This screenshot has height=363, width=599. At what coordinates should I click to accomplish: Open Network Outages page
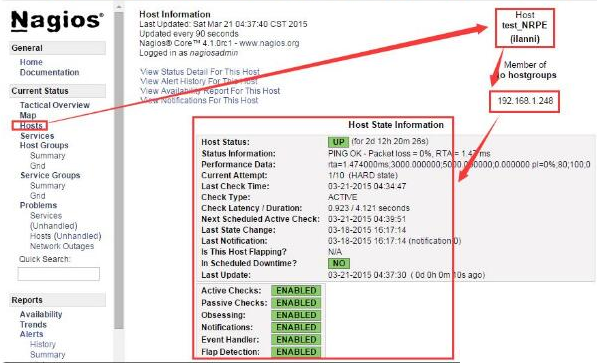62,246
